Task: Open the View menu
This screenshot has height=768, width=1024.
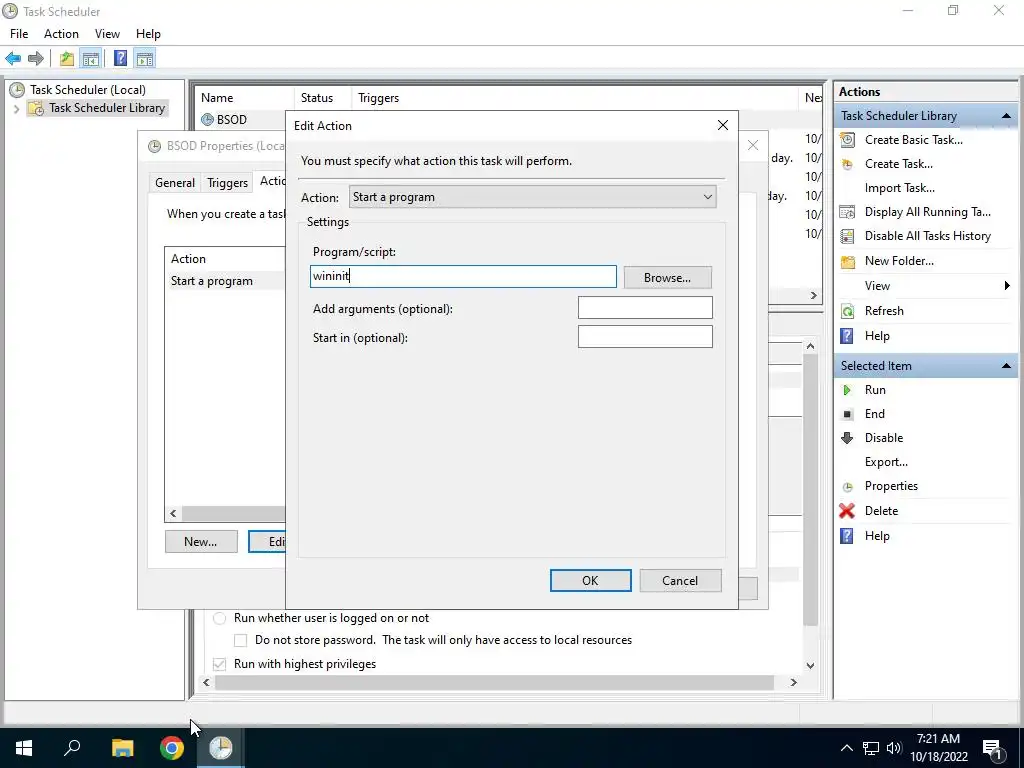Action: pos(107,34)
